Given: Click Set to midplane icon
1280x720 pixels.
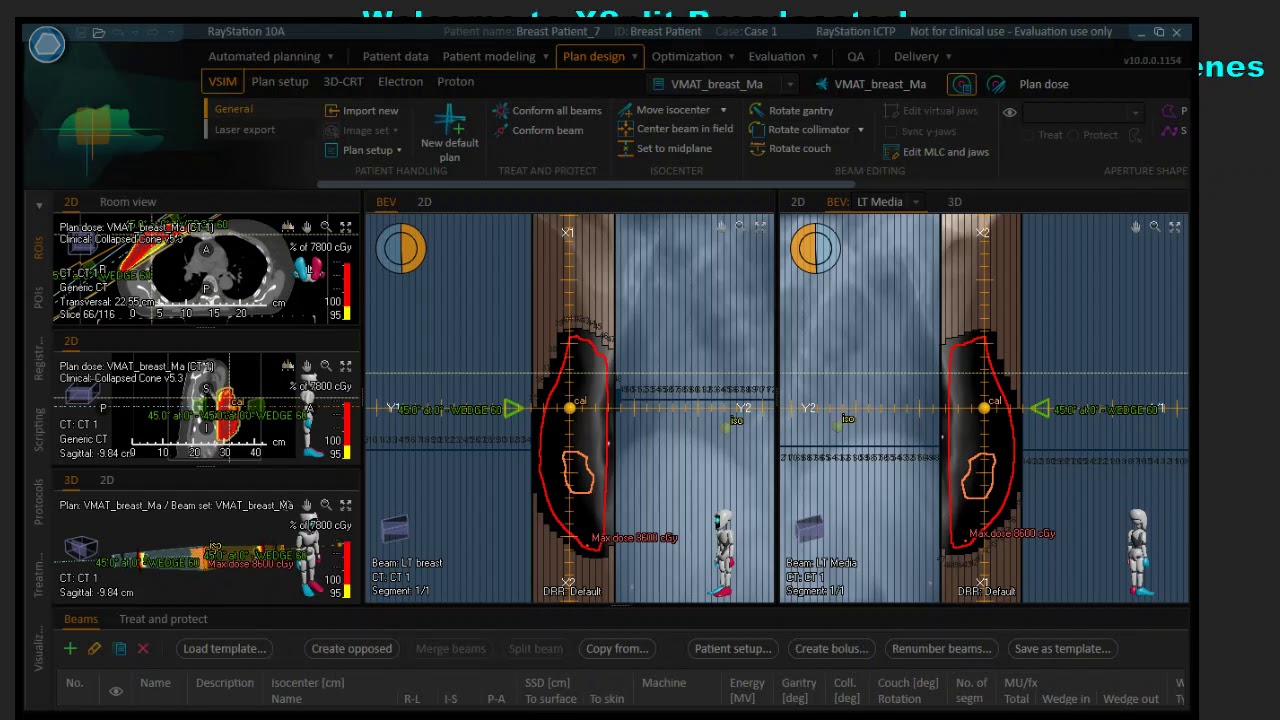Looking at the screenshot, I should pos(626,148).
